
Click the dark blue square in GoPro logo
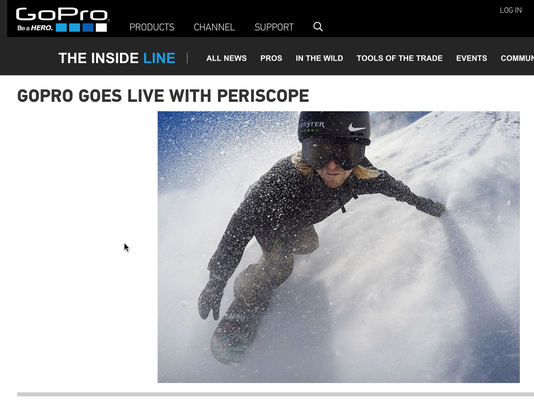coord(88,28)
